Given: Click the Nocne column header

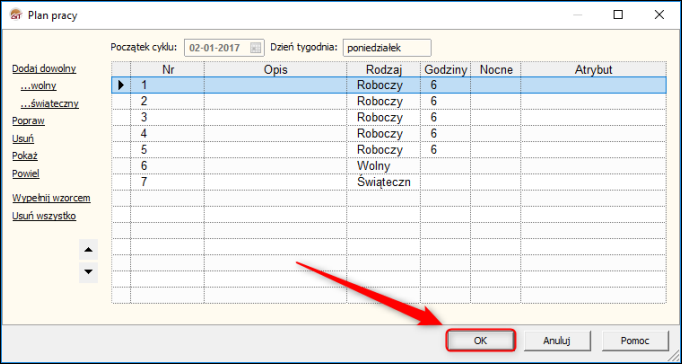Looking at the screenshot, I should [x=495, y=70].
